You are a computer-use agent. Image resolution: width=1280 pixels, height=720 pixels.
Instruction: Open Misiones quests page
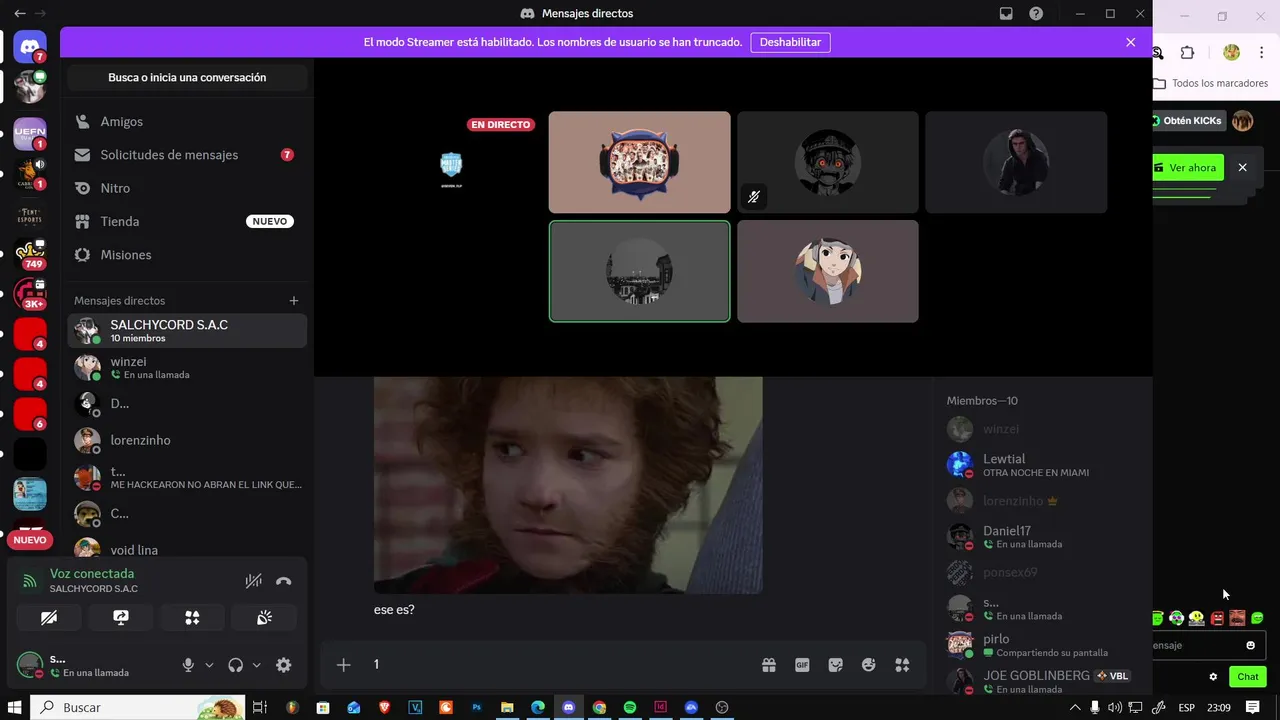tap(187, 255)
